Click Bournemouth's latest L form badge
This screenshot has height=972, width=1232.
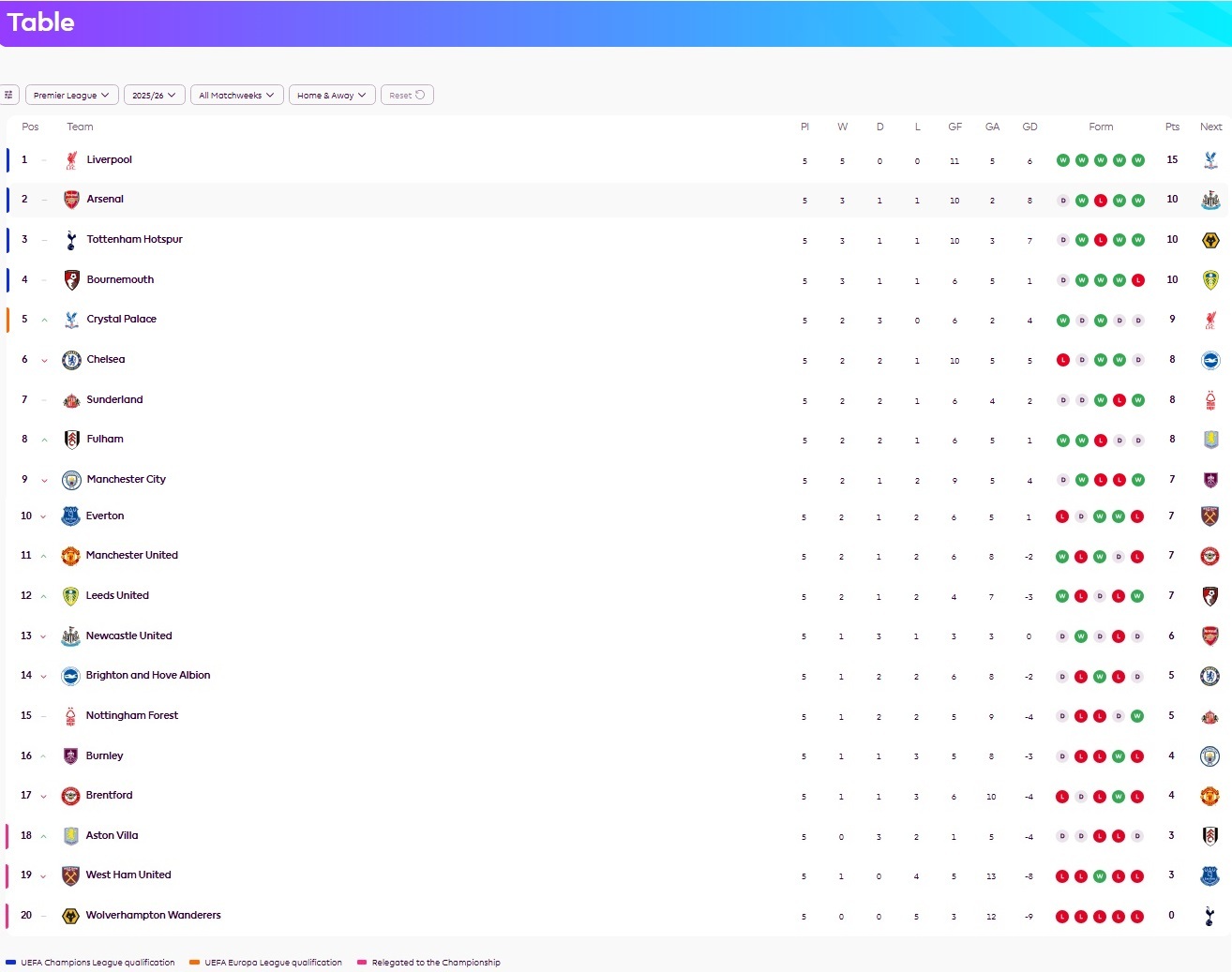pyautogui.click(x=1138, y=280)
